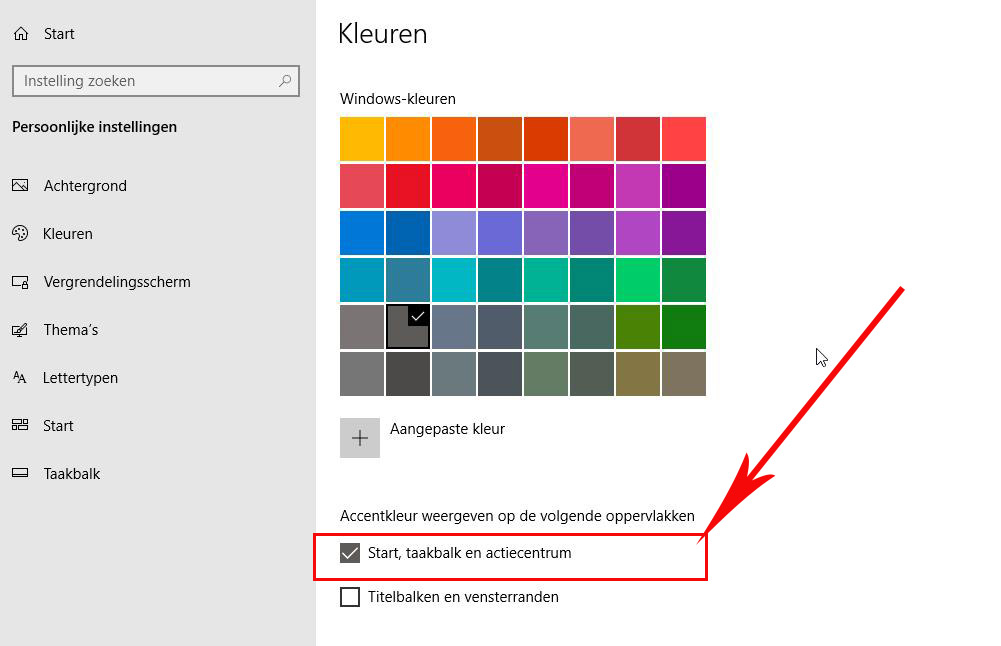Open the Lettertypen section
This screenshot has height=646, width=1001.
[81, 378]
